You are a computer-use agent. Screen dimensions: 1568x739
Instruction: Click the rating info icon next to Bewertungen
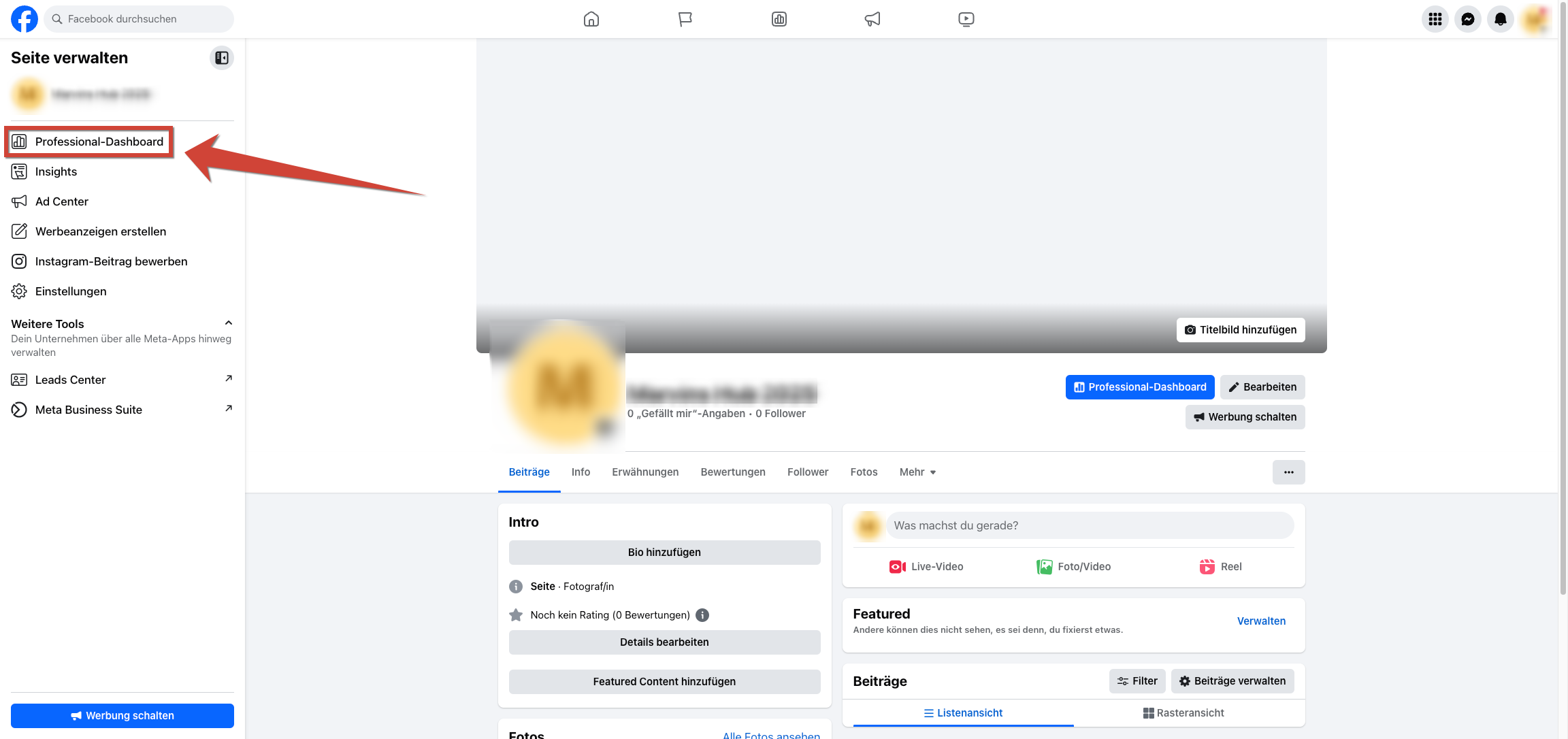click(702, 615)
